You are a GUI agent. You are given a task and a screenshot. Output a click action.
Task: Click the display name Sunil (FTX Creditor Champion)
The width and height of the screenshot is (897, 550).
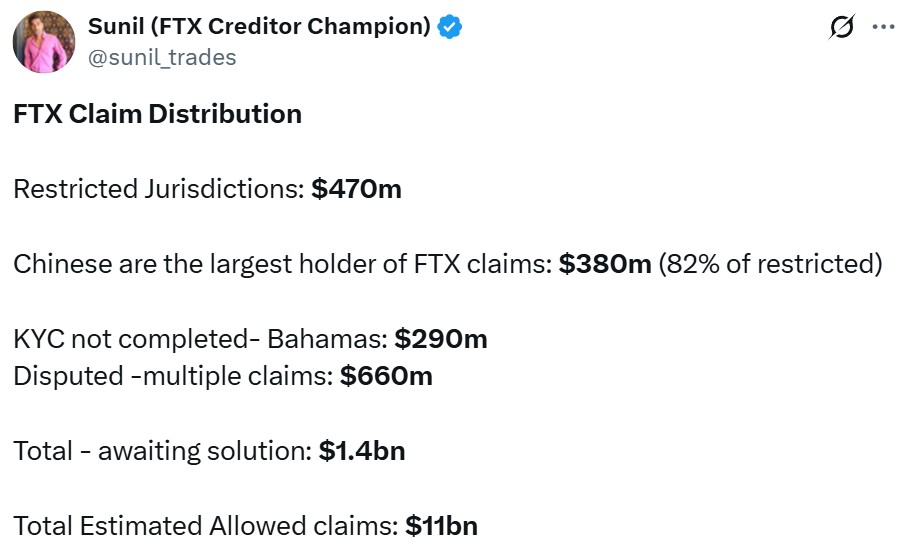(259, 27)
